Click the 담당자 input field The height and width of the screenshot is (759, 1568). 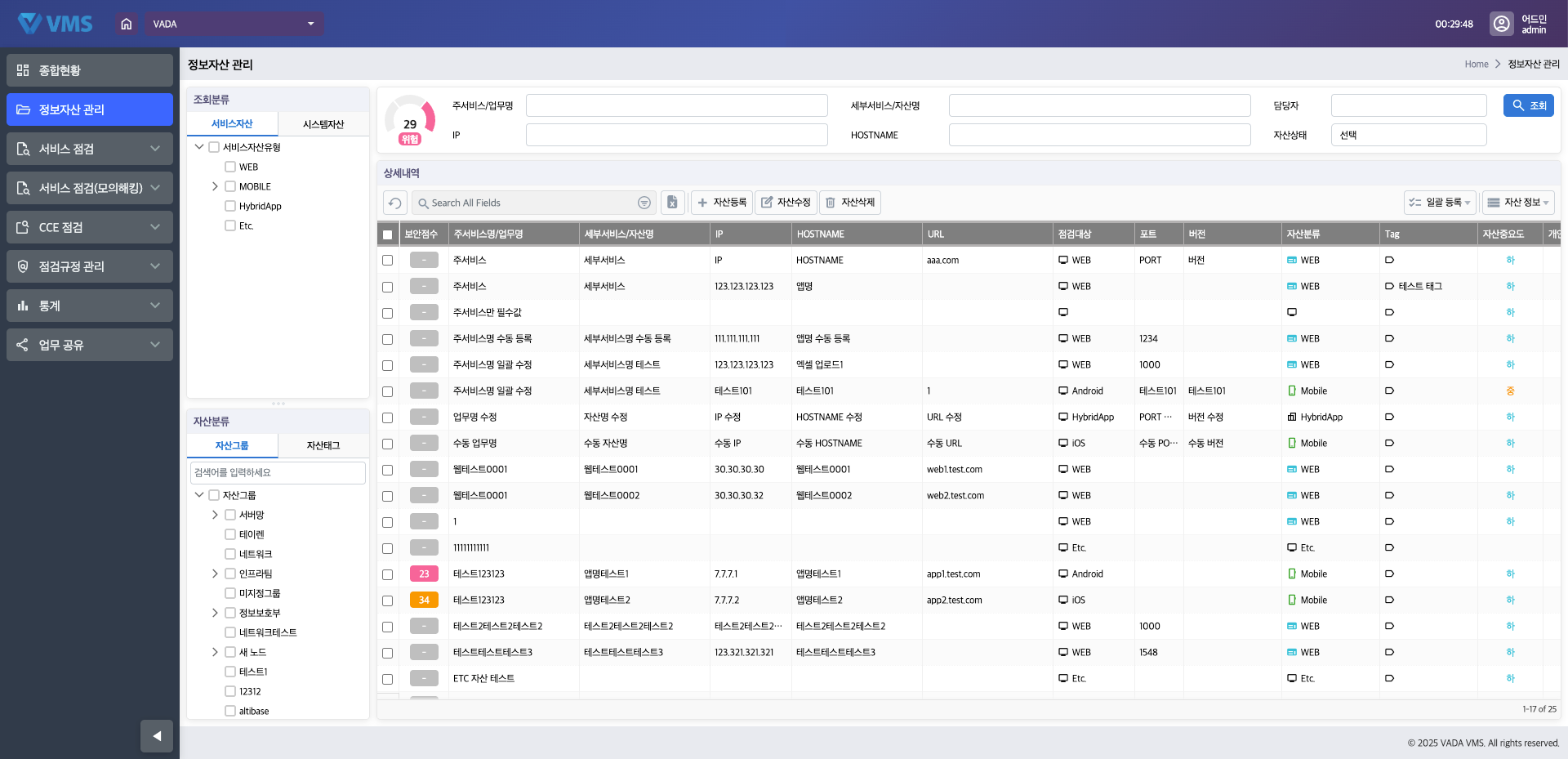[1409, 105]
